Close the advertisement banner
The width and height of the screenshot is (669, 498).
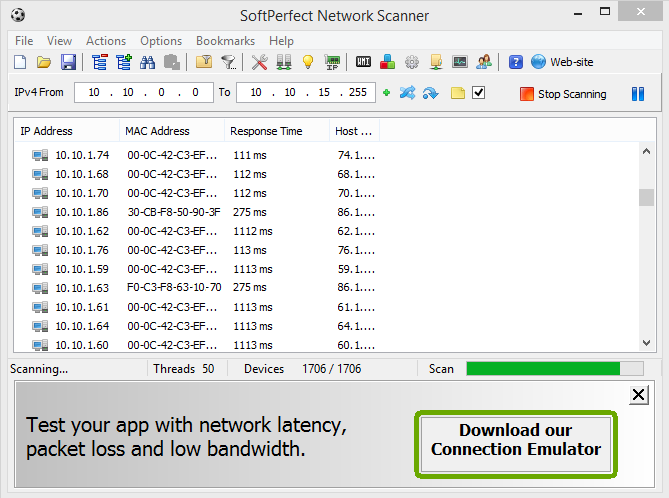click(x=639, y=395)
